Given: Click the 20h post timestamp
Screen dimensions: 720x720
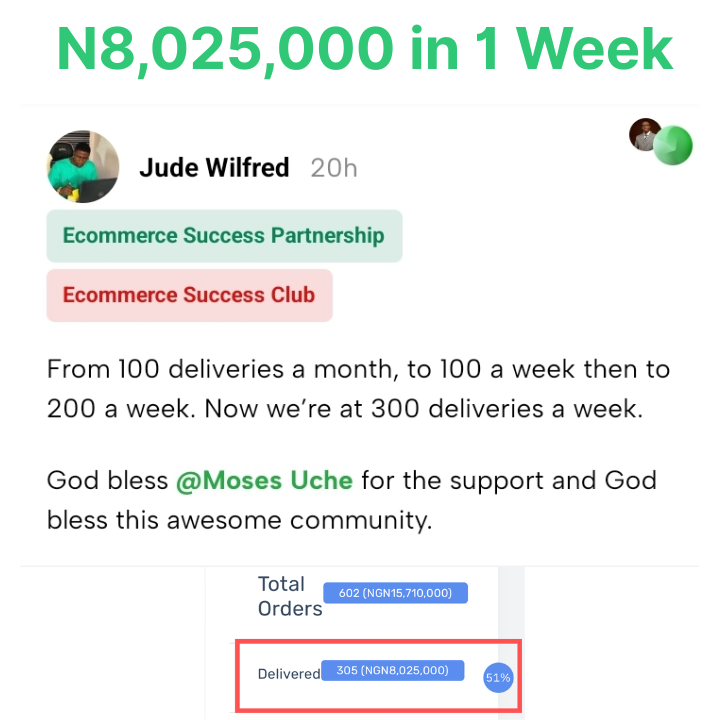Looking at the screenshot, I should tap(333, 167).
